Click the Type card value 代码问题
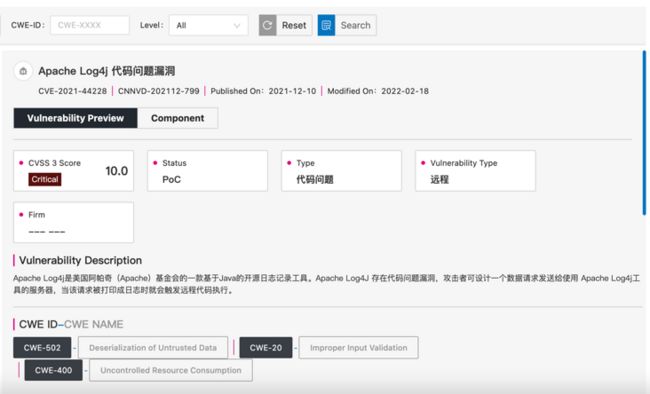Screen dimensions: 650x394 315,180
